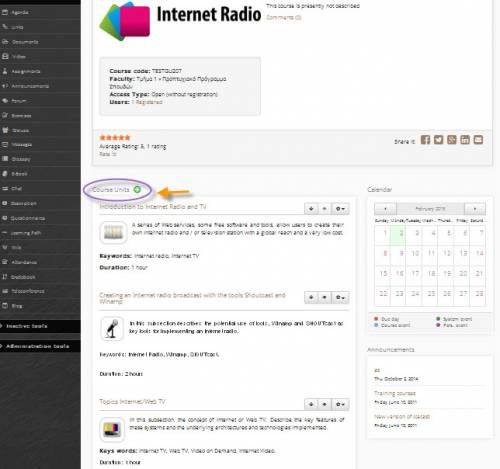Screen dimensions: 500x469
Task: Open gear dropdown for Introduction to Internet Radio unit
Action: (x=340, y=209)
